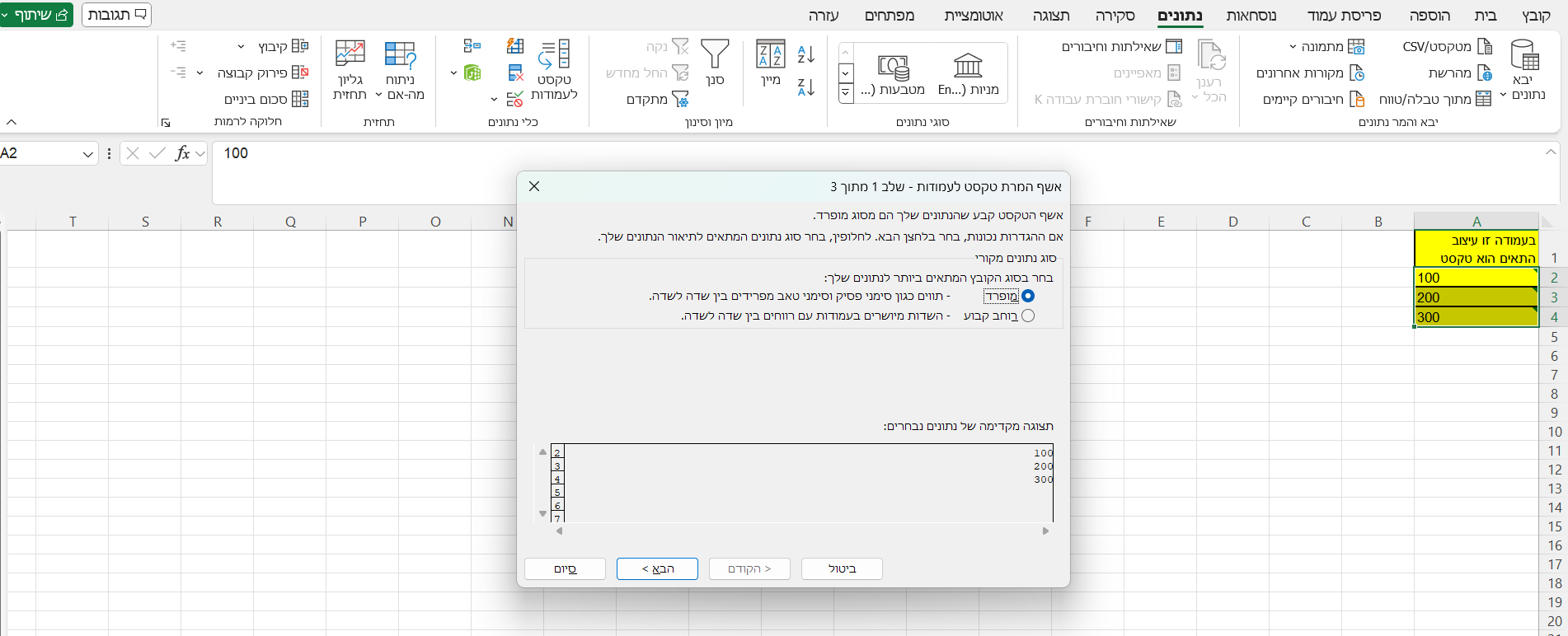Viewport: 1568px width, 636px height.
Task: Expand the Data Types gallery More arrow
Action: click(846, 93)
